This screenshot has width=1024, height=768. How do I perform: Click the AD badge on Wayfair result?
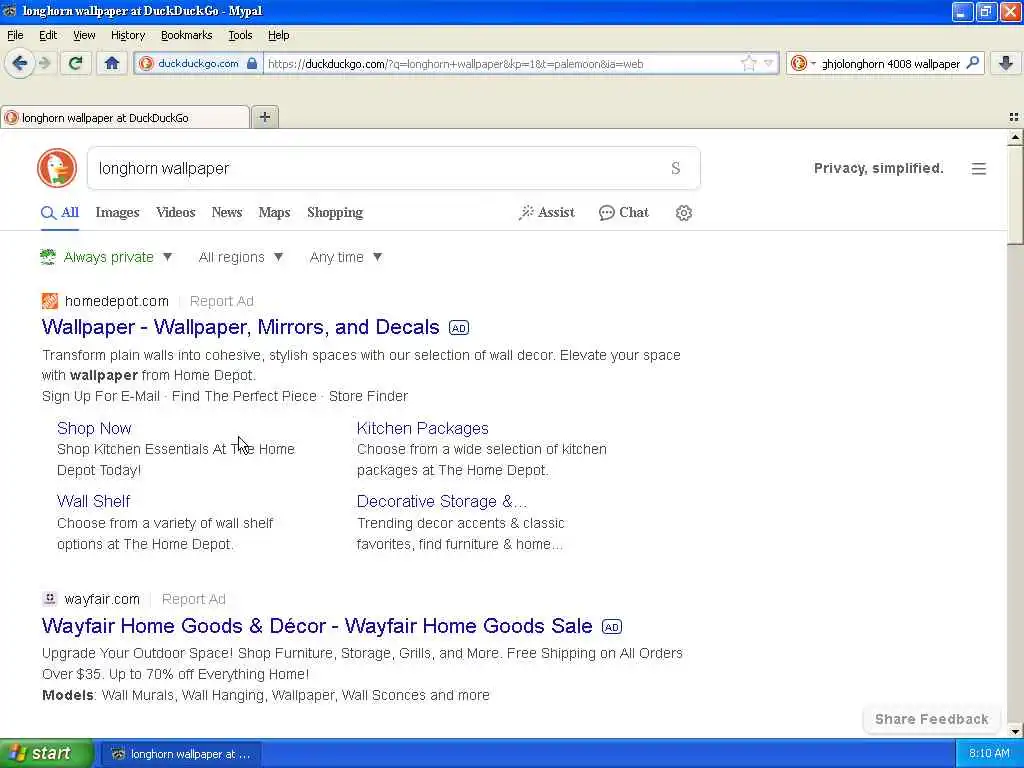(612, 627)
